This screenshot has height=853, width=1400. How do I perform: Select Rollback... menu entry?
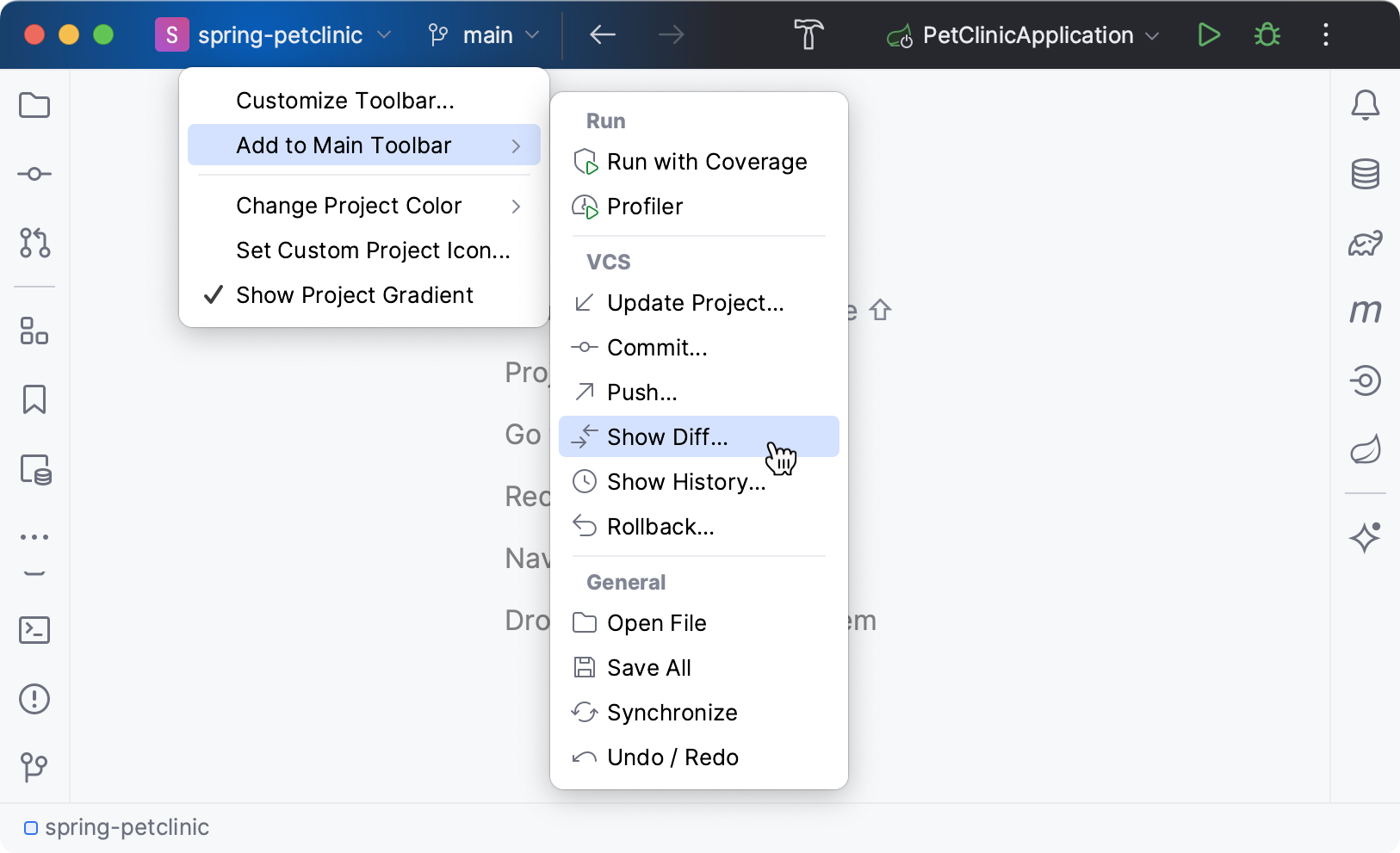pos(699,527)
